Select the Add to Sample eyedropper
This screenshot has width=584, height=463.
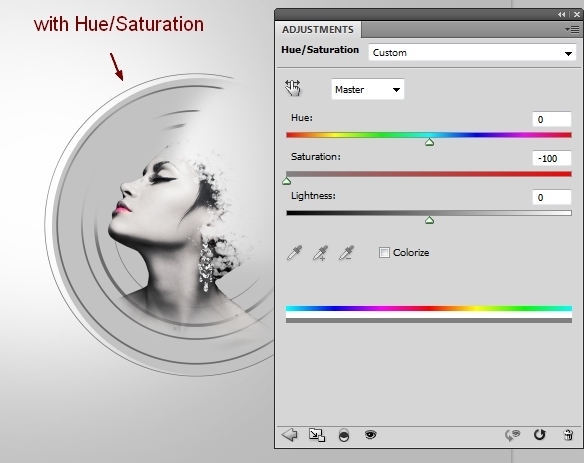320,253
